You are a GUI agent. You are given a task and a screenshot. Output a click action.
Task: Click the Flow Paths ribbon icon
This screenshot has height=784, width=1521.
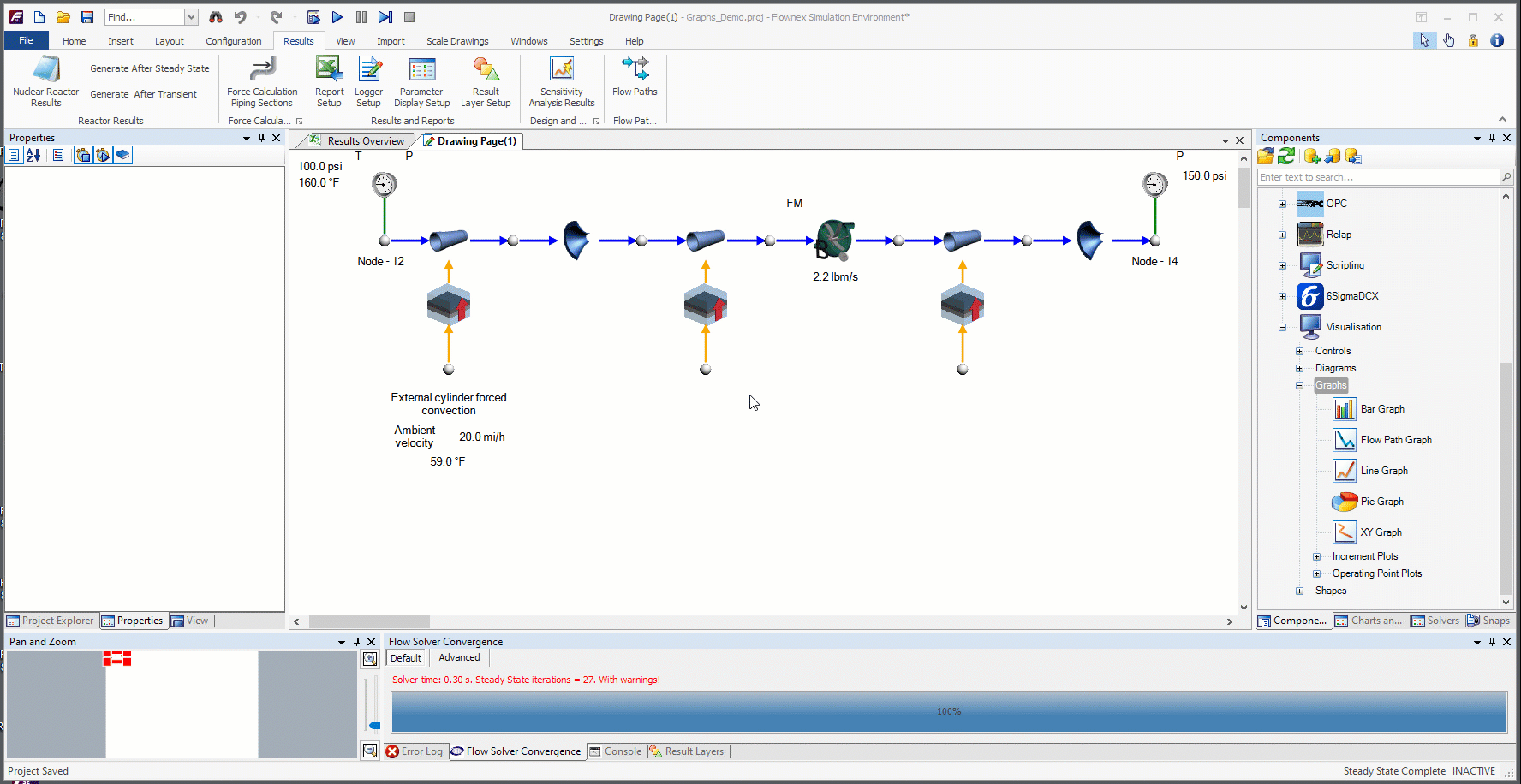click(635, 68)
